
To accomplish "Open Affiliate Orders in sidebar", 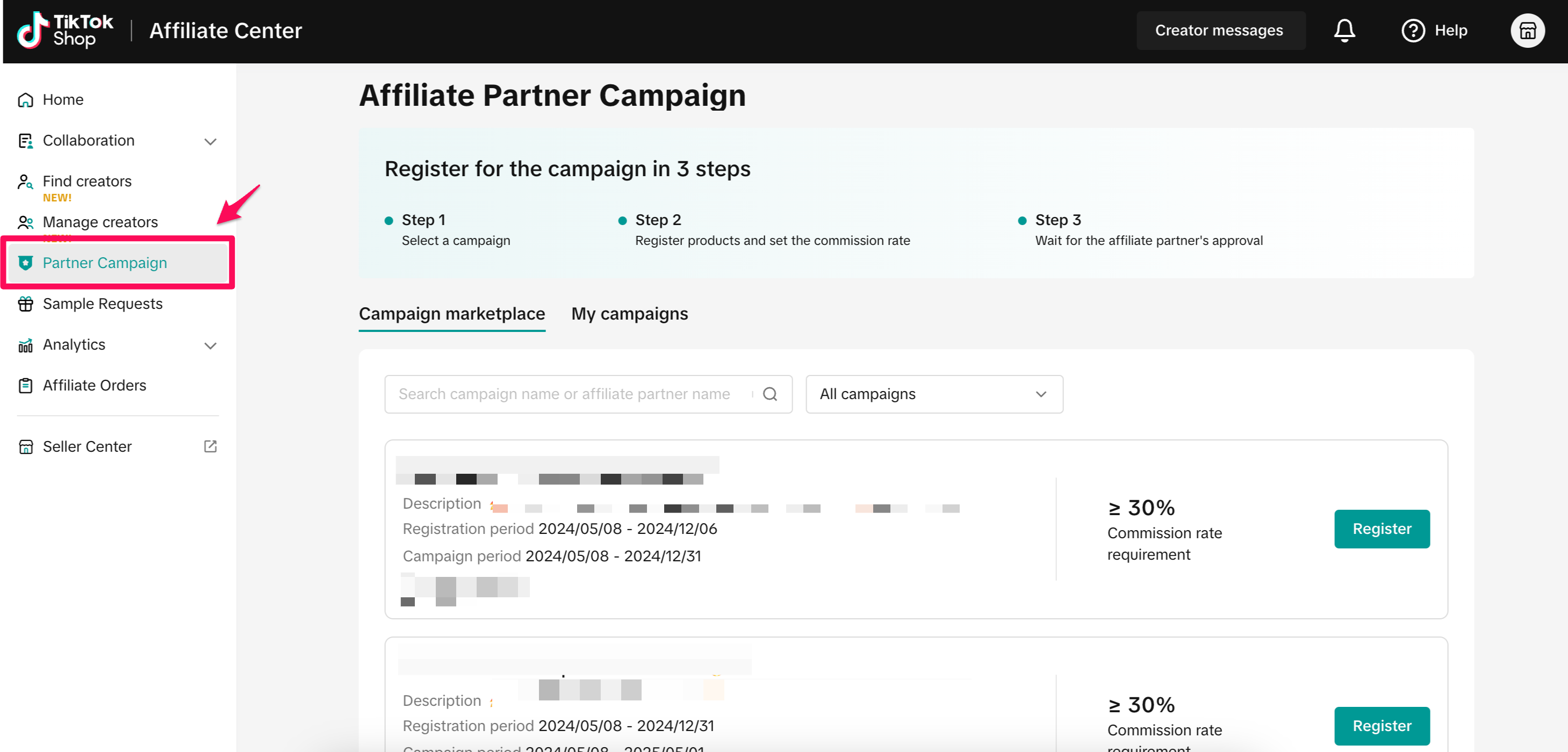I will [95, 385].
